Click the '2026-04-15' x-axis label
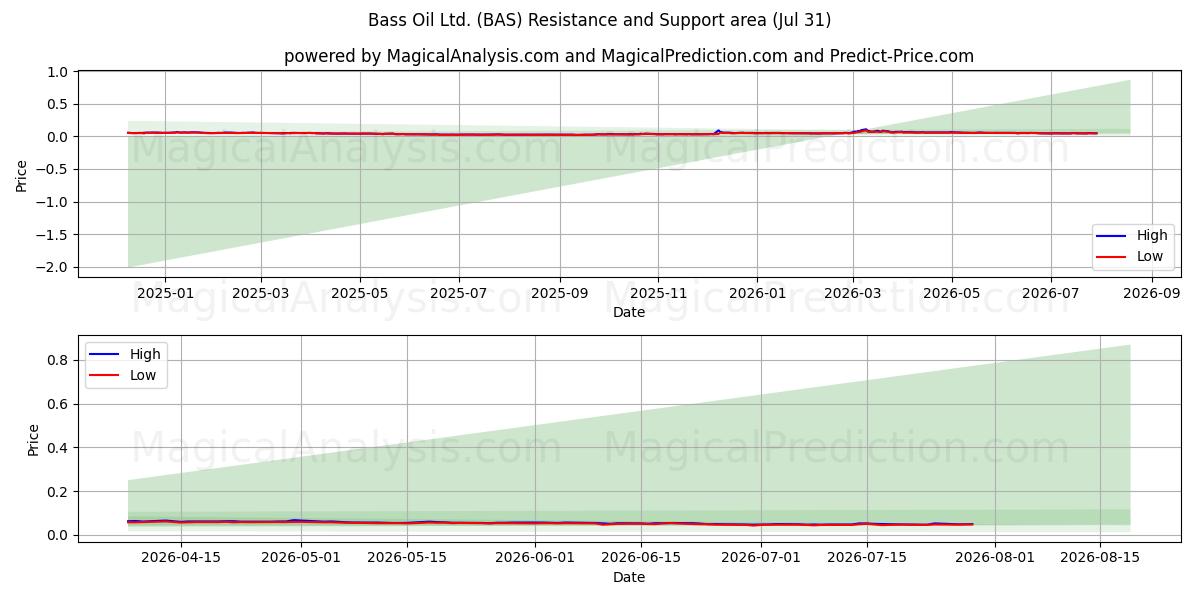The height and width of the screenshot is (600, 1200). tap(181, 558)
